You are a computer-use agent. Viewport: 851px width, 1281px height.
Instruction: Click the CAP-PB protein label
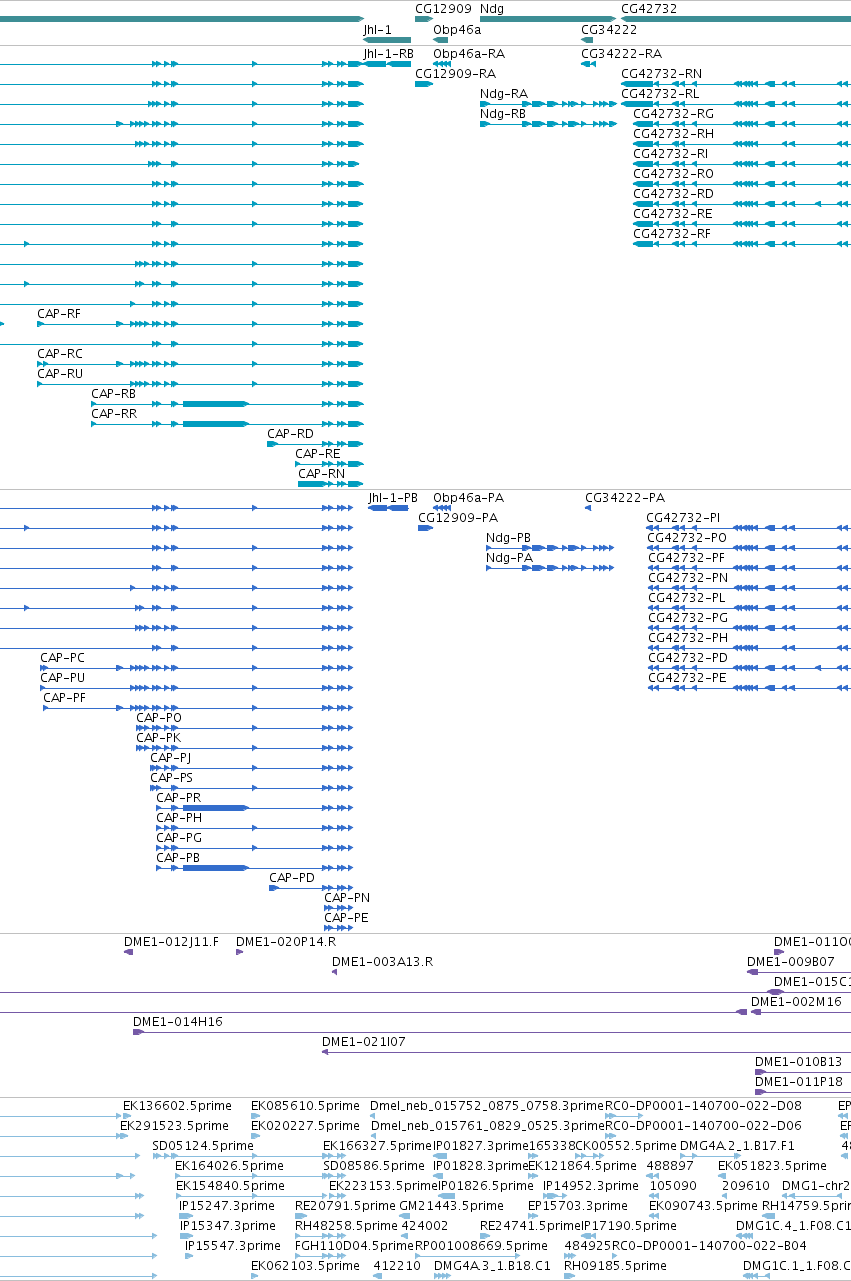click(178, 858)
